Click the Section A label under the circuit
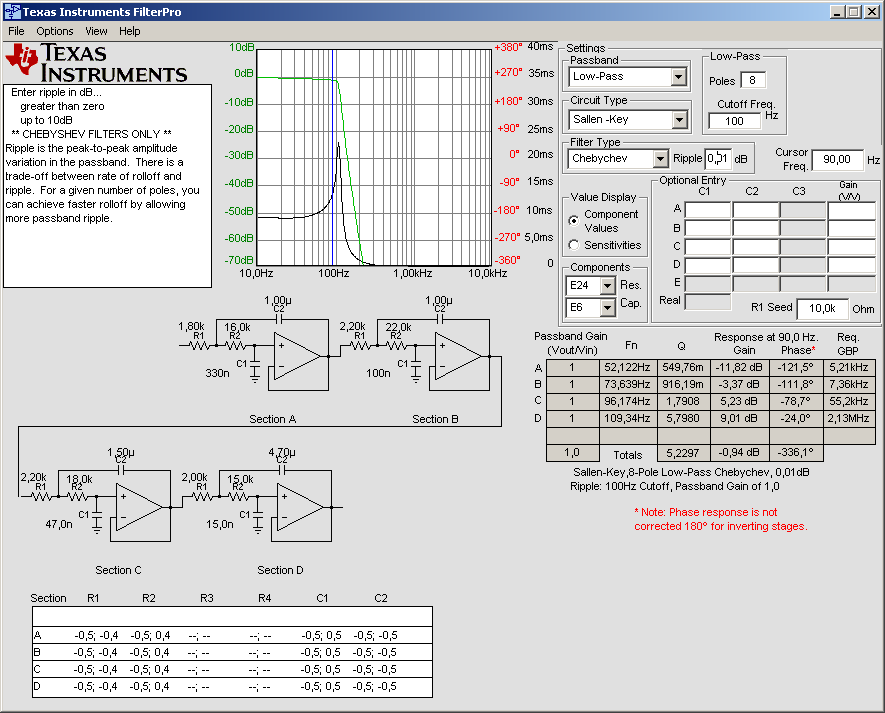 273,419
